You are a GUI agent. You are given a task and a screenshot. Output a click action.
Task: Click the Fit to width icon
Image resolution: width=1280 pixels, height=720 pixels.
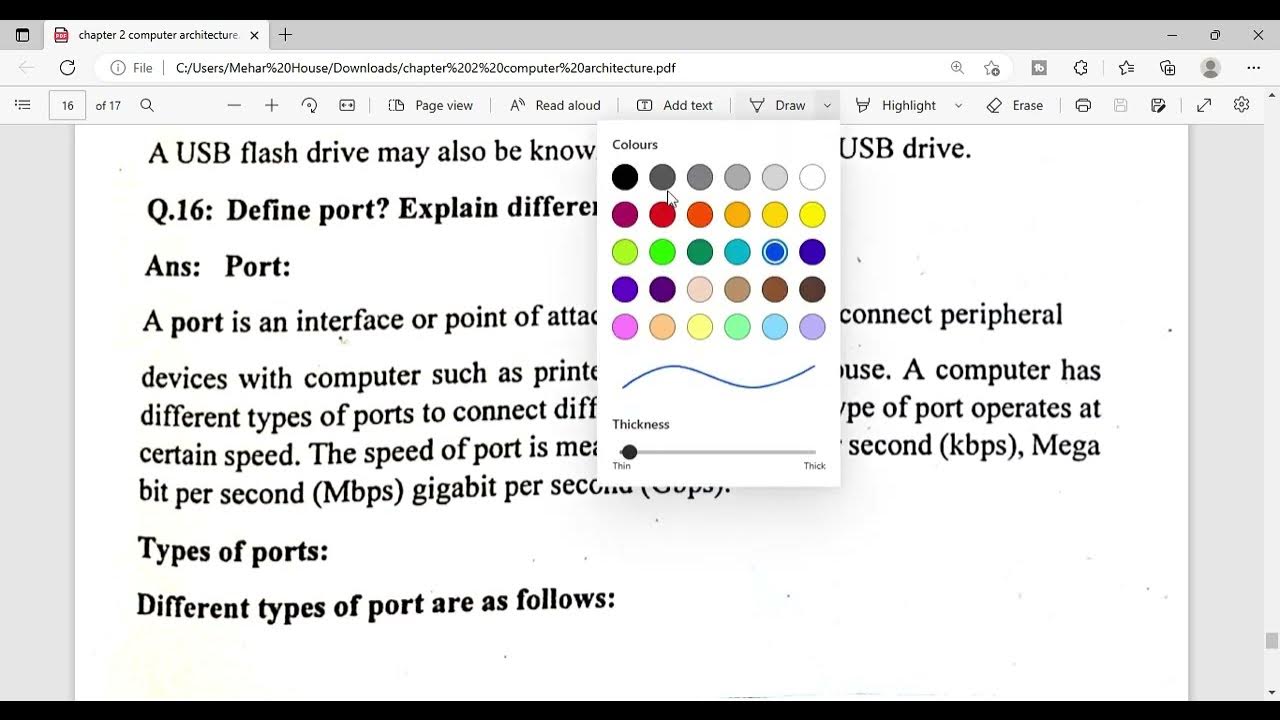click(x=347, y=105)
